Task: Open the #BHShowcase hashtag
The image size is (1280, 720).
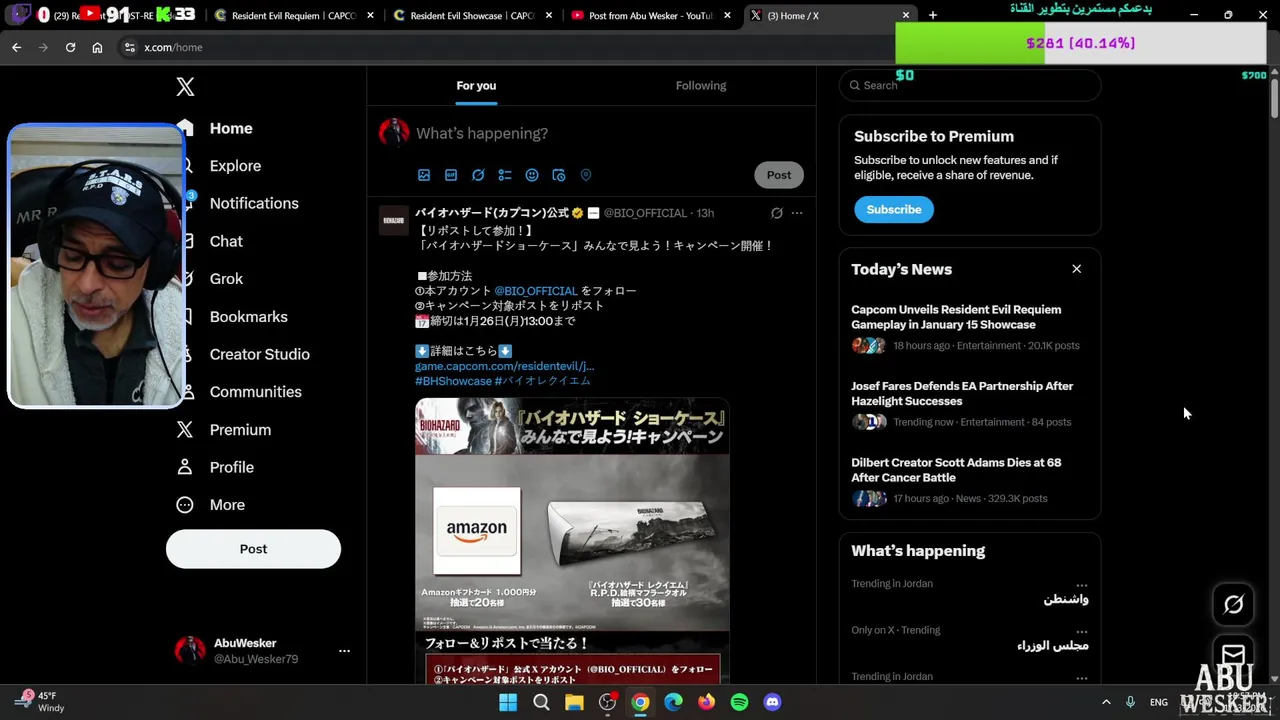Action: (x=453, y=381)
